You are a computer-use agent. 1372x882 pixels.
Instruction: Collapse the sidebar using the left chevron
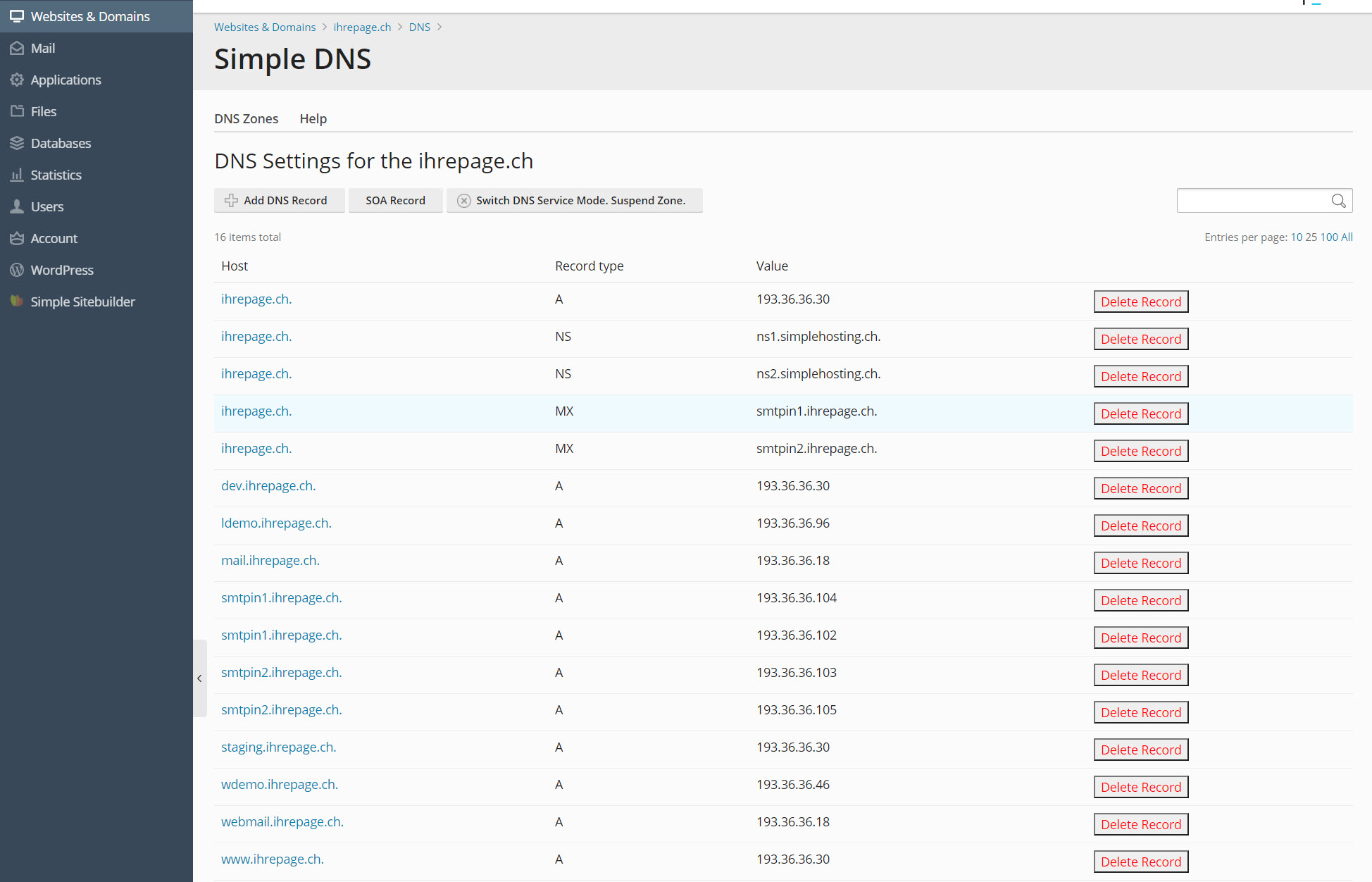(199, 678)
